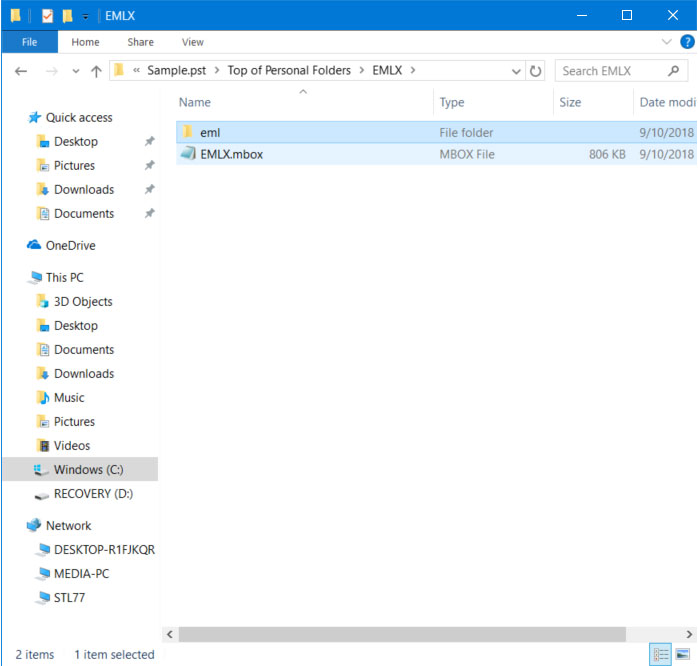Click Top of Personal Folders breadcrumb

pyautogui.click(x=289, y=70)
